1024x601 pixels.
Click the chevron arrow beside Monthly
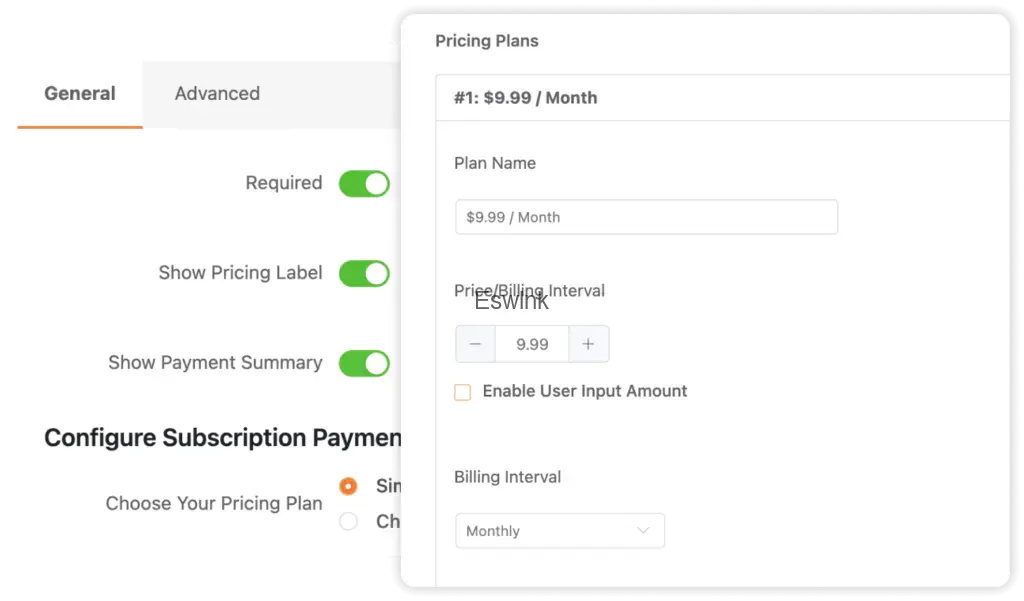pos(643,531)
